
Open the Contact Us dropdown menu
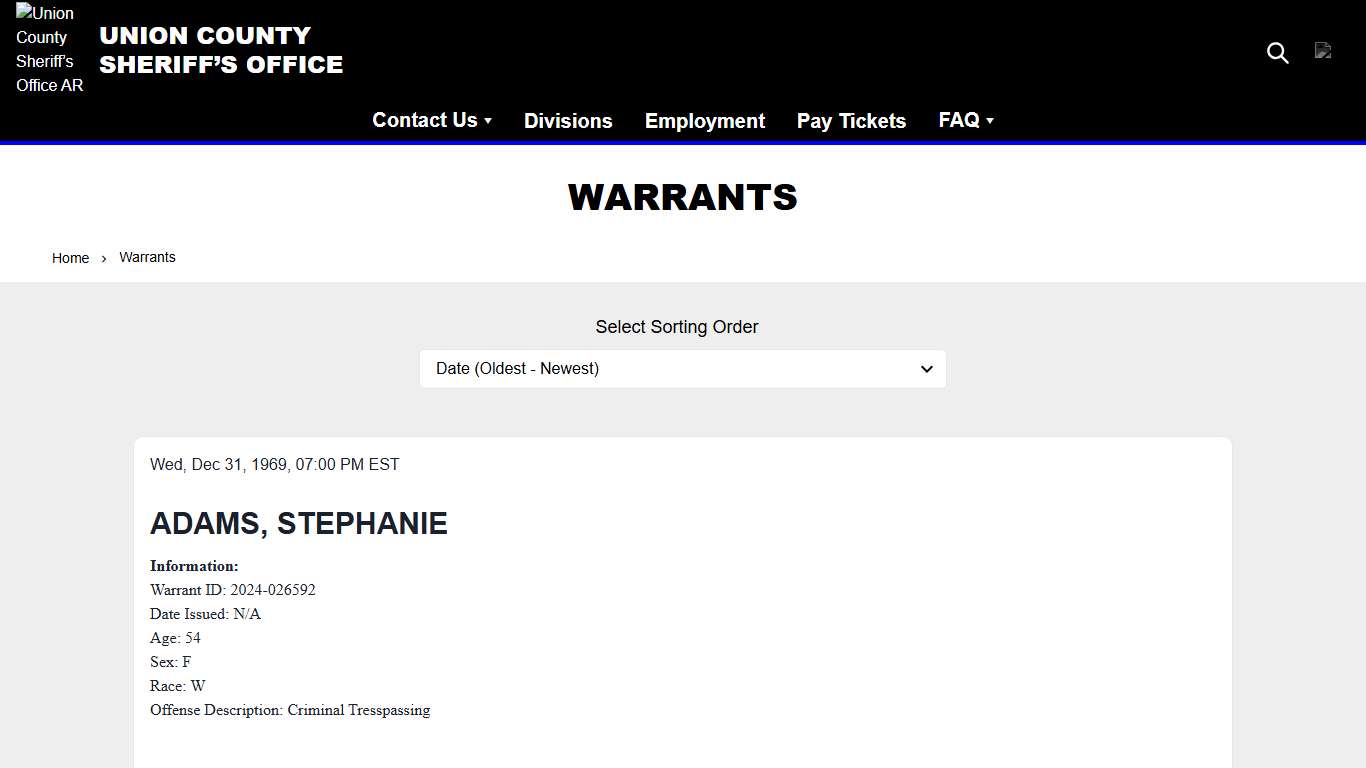pyautogui.click(x=425, y=120)
